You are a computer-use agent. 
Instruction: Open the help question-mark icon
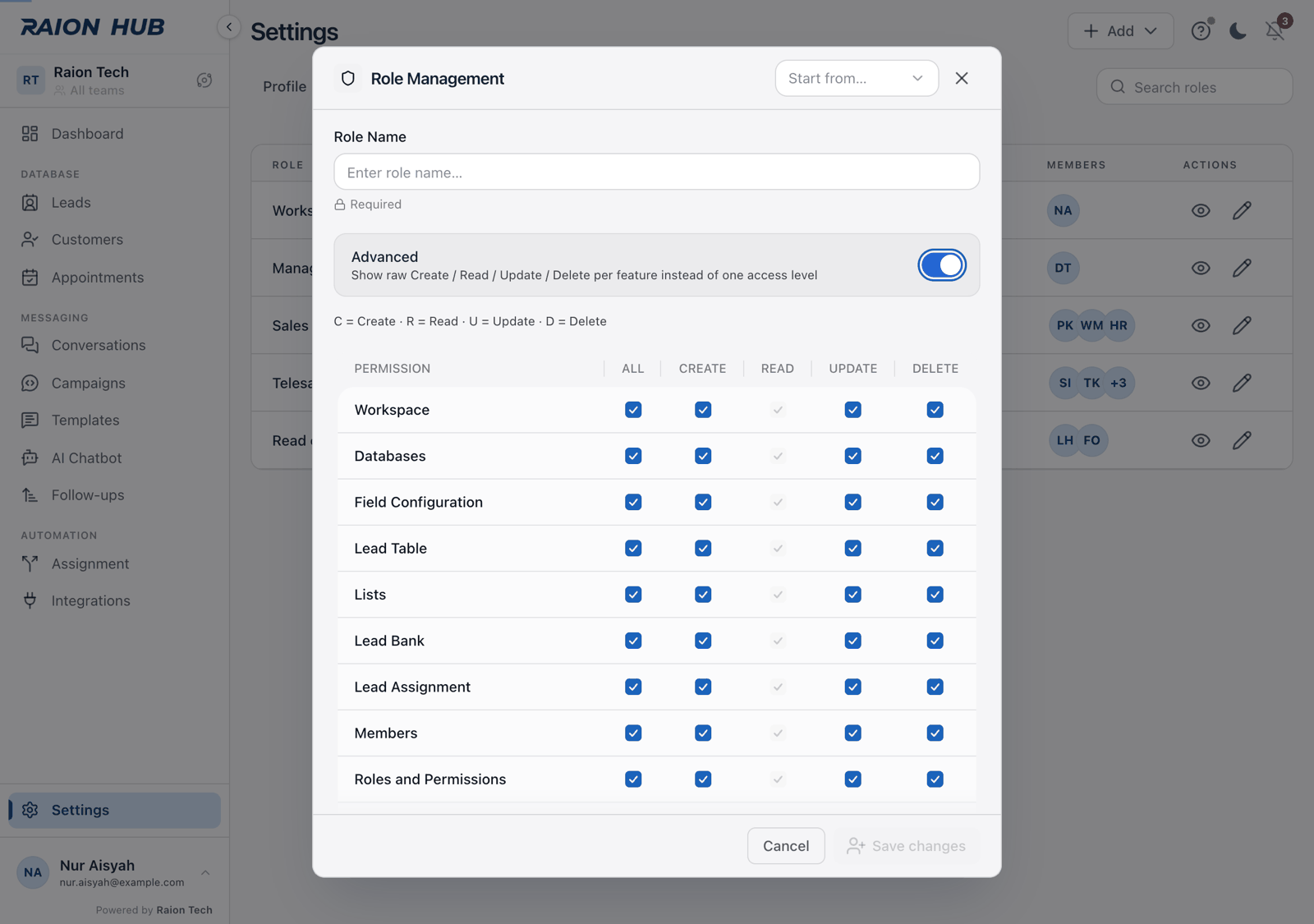[x=1201, y=30]
